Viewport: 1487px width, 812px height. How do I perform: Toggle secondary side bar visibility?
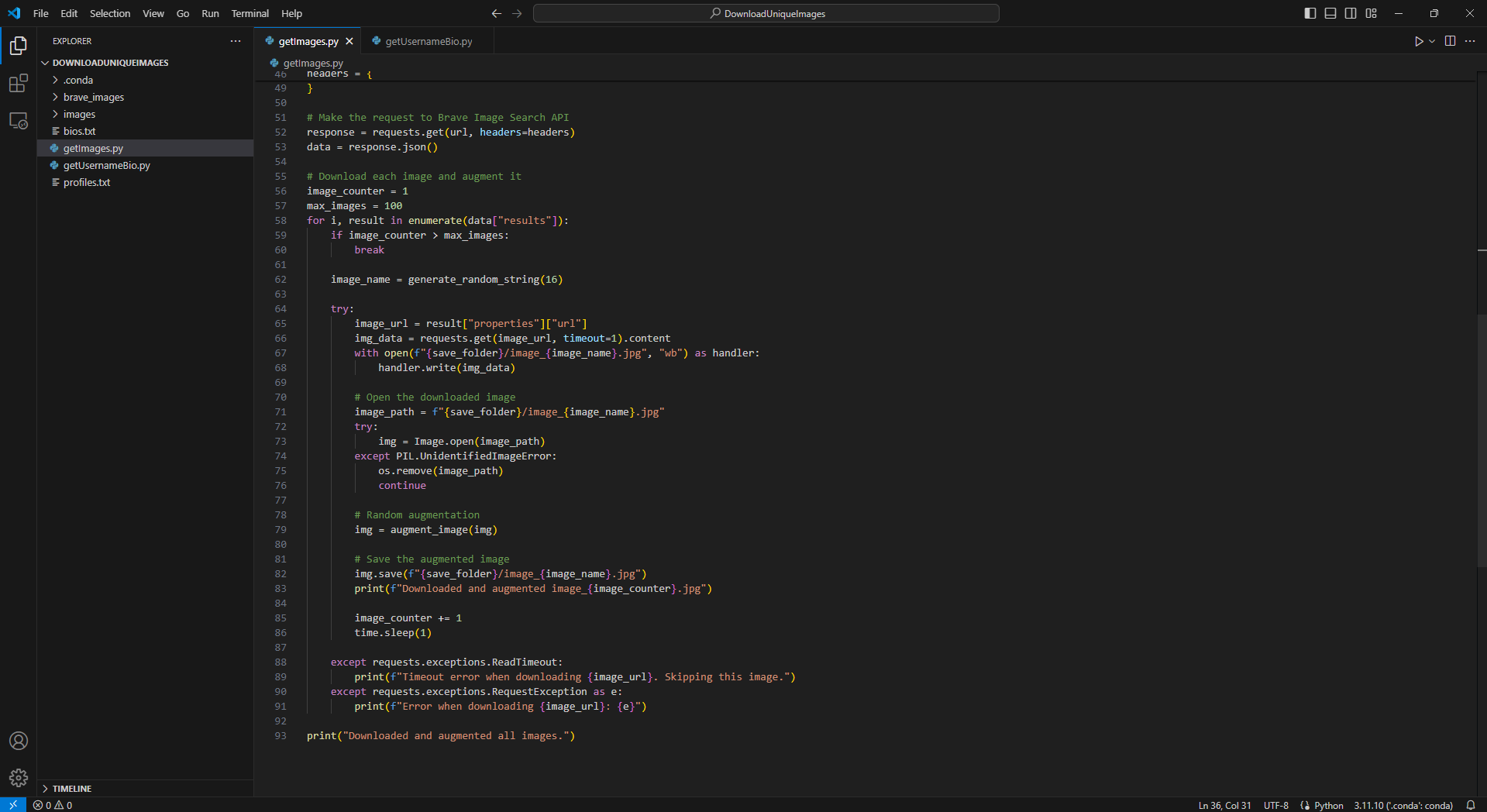(x=1351, y=13)
